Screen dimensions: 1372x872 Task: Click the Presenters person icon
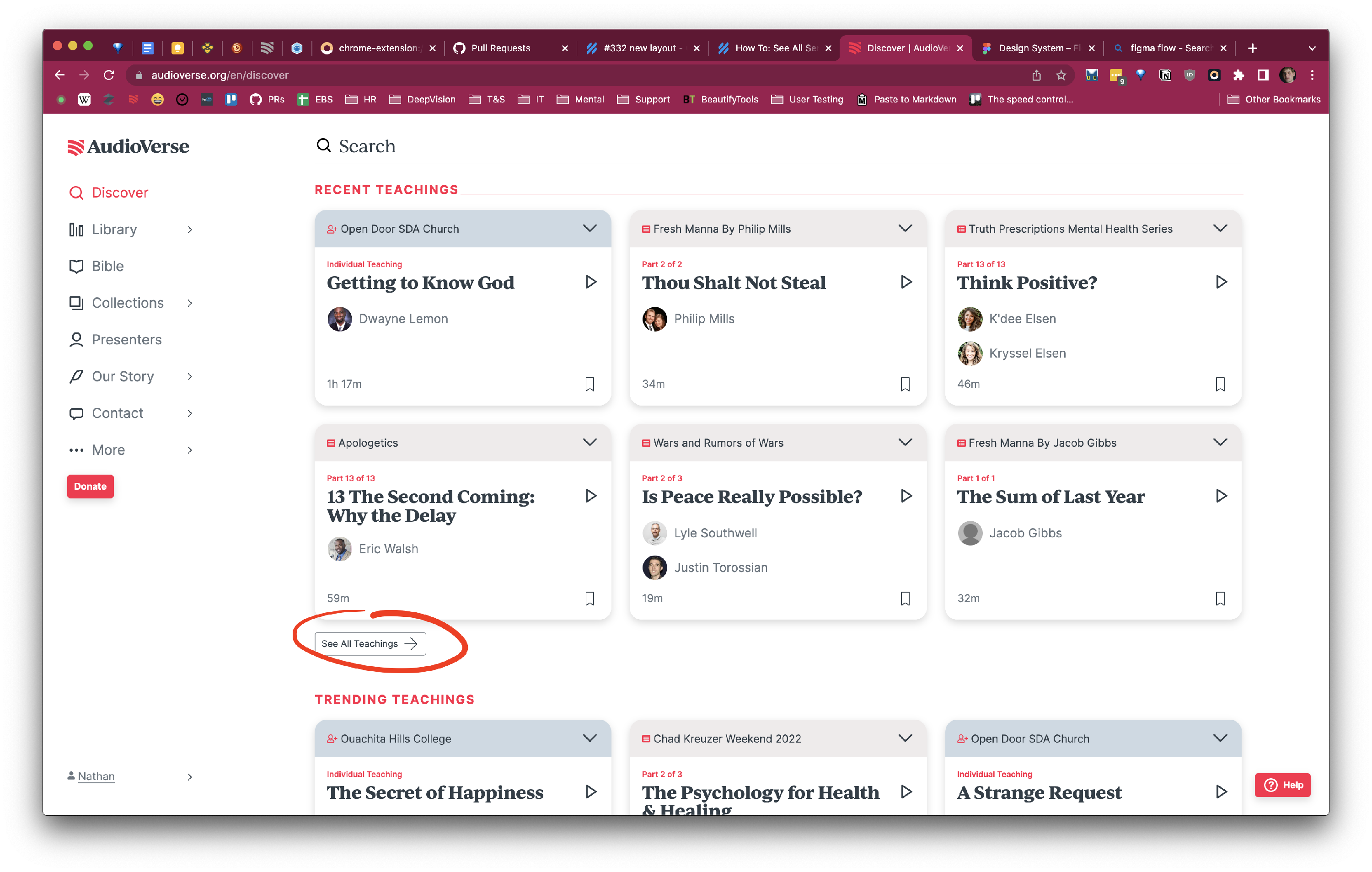(x=76, y=339)
